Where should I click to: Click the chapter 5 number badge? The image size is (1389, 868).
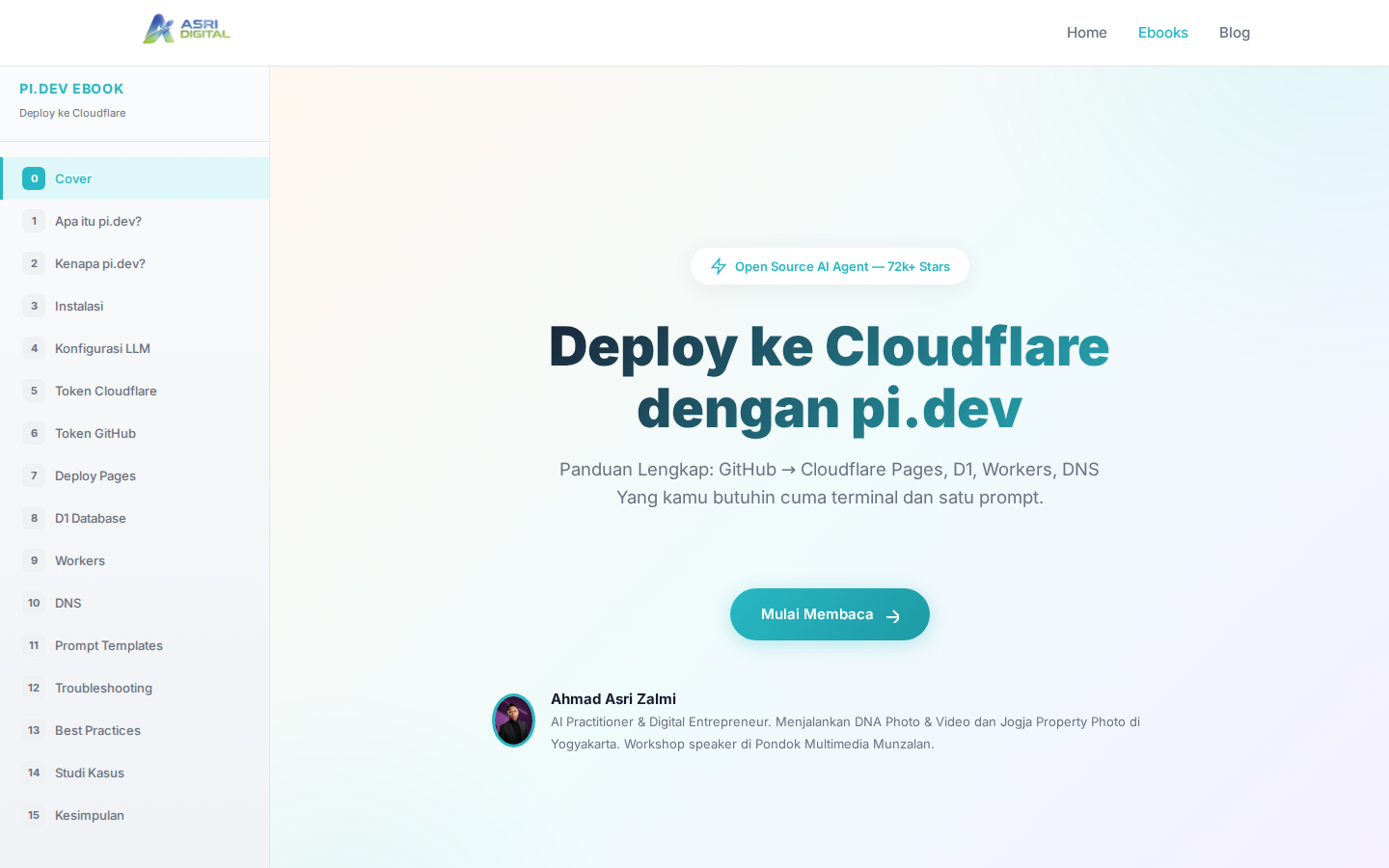[34, 391]
